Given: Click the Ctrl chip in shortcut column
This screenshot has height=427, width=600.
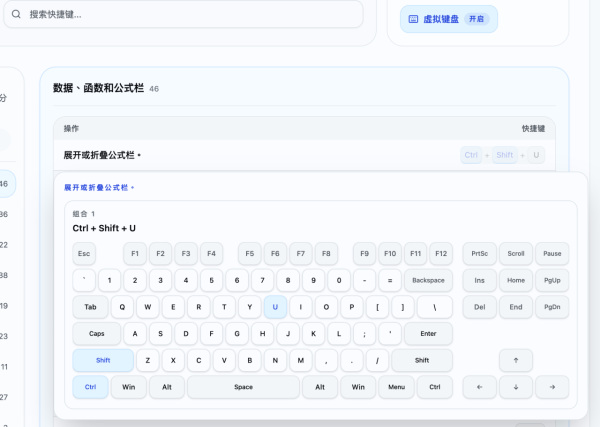Looking at the screenshot, I should (471, 155).
